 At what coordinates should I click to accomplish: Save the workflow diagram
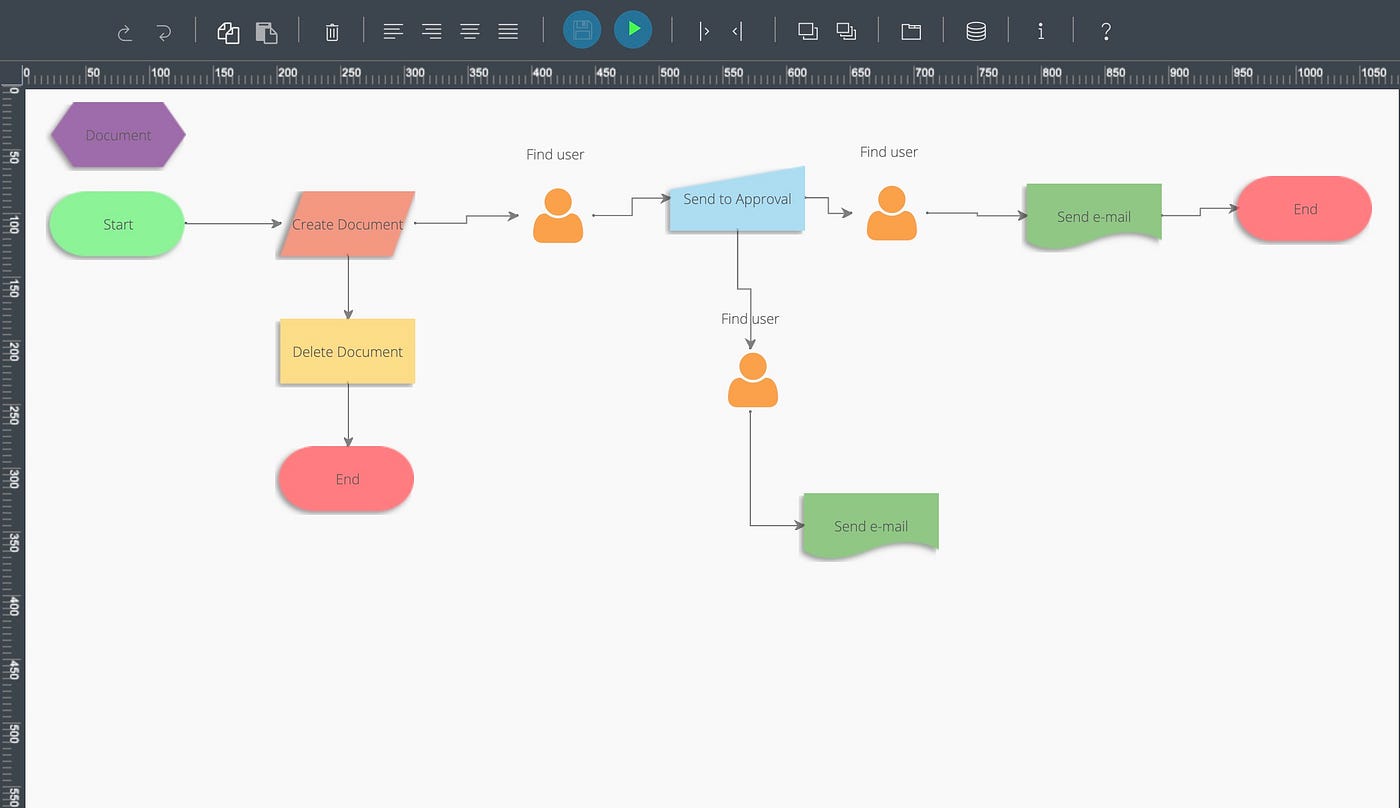581,30
